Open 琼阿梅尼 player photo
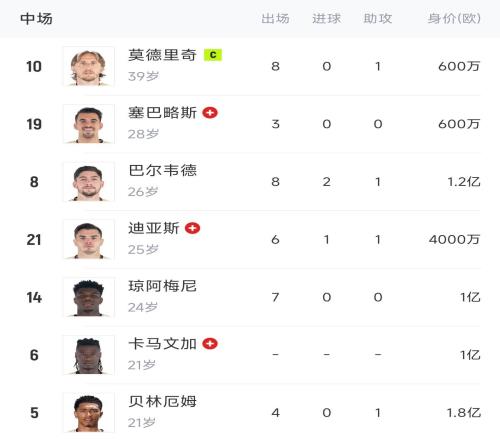The width and height of the screenshot is (500, 440). [x=89, y=297]
